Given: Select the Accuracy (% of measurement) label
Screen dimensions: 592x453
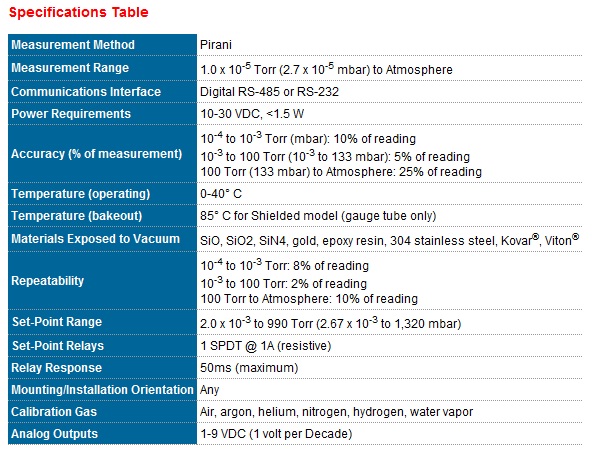Looking at the screenshot, I should point(97,154).
